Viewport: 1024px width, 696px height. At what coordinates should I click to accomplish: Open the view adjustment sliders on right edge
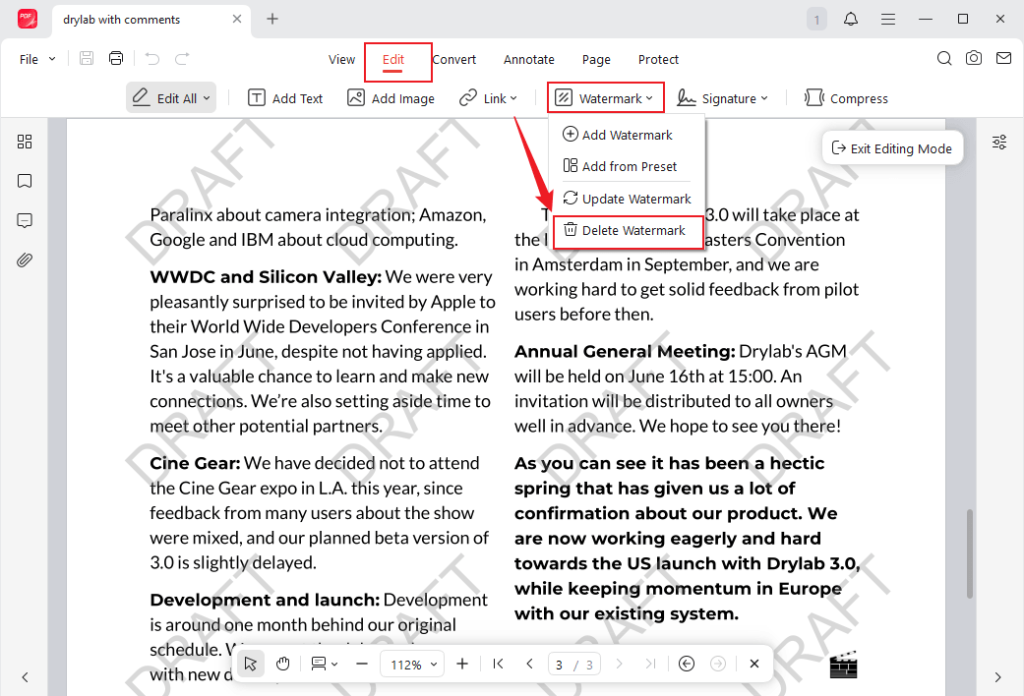coord(999,142)
